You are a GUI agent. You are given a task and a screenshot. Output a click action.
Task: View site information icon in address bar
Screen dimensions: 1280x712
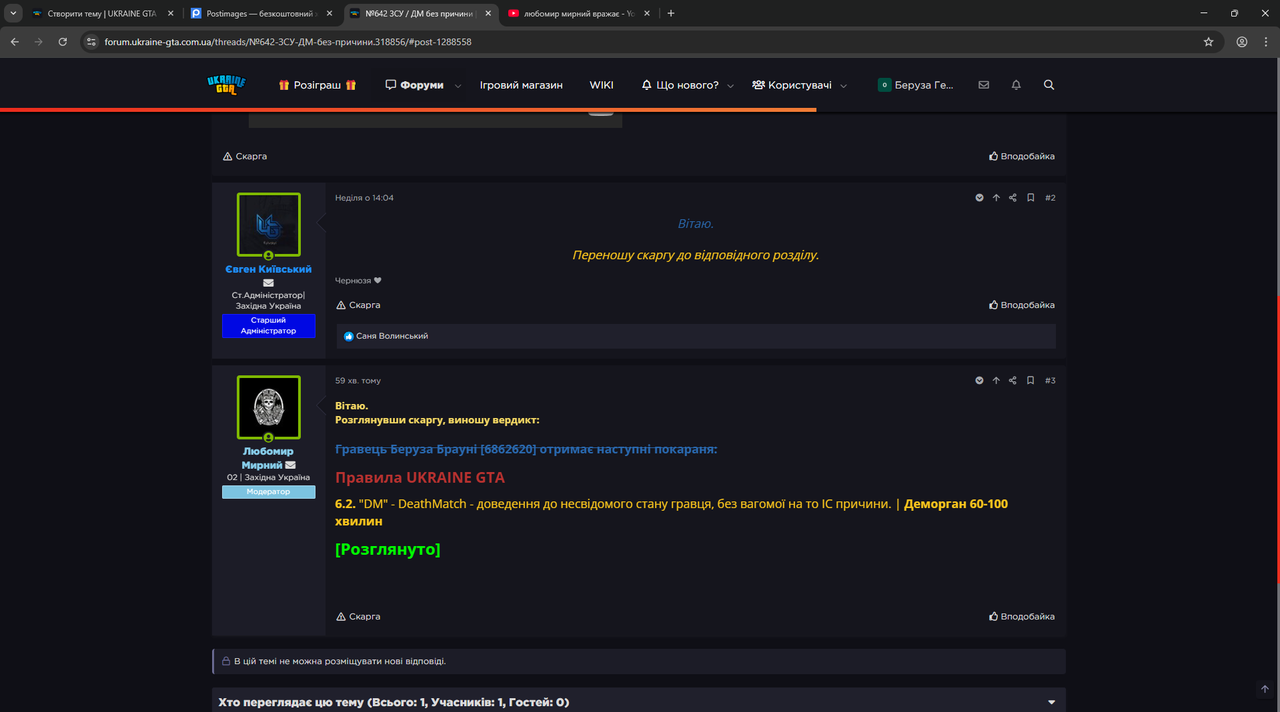[x=91, y=42]
